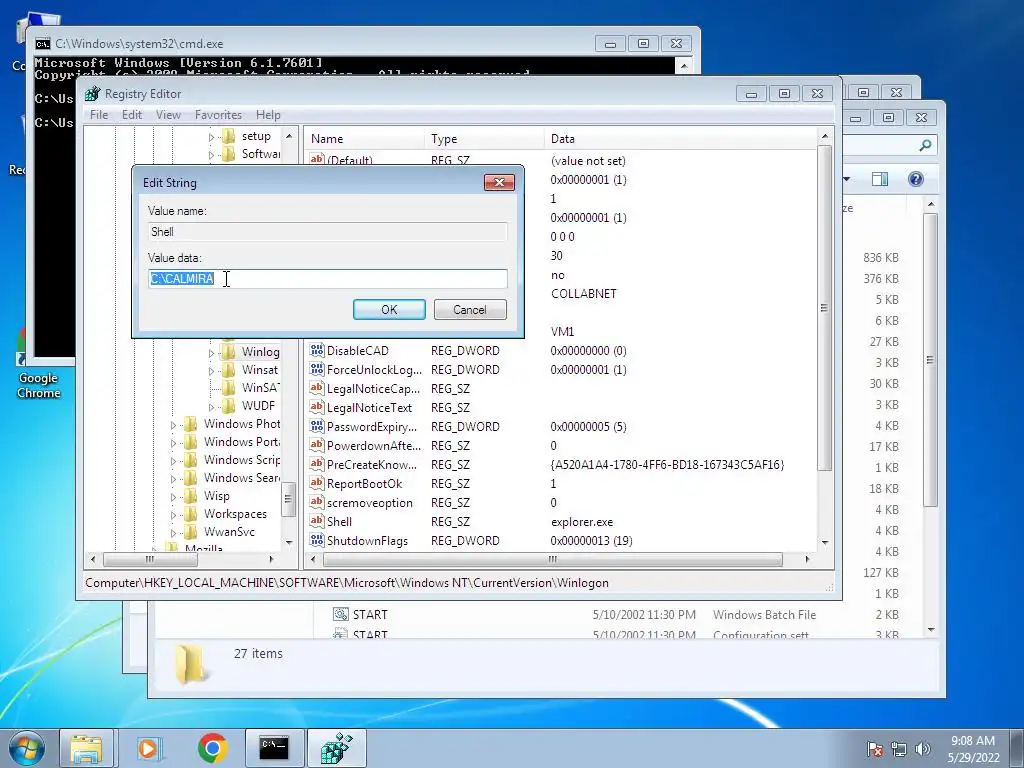Open the Edit menu in Registry Editor
This screenshot has width=1024, height=768.
[131, 115]
